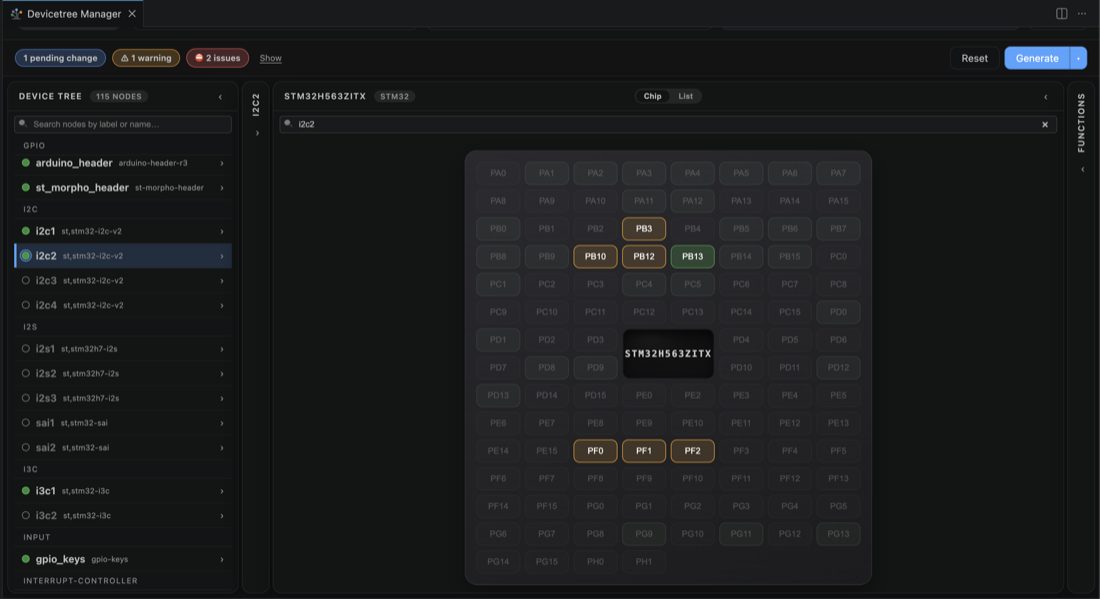Click the STM32 chip family tag
The width and height of the screenshot is (1100, 599).
click(394, 97)
